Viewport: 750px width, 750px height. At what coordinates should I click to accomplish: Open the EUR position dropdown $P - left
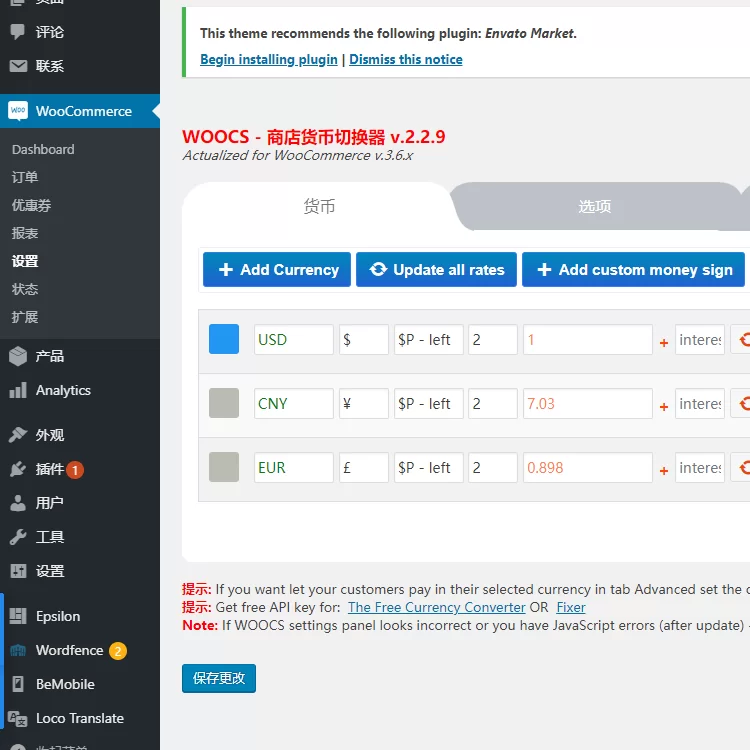pos(429,467)
